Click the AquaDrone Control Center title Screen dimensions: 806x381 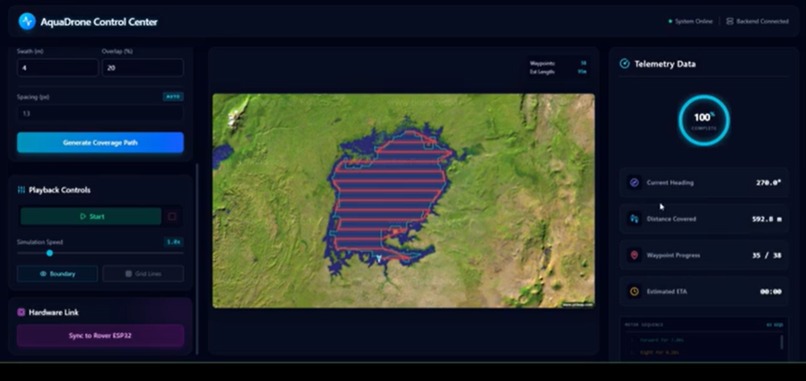[x=99, y=22]
